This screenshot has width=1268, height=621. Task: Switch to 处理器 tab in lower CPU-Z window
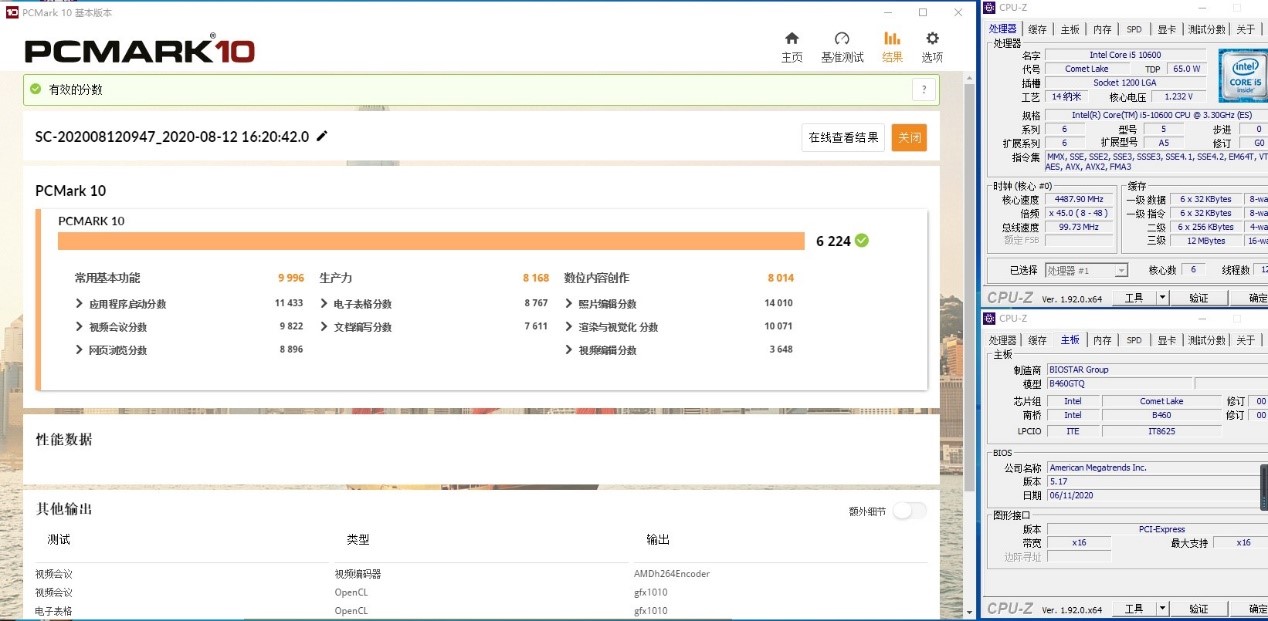tap(1002, 340)
